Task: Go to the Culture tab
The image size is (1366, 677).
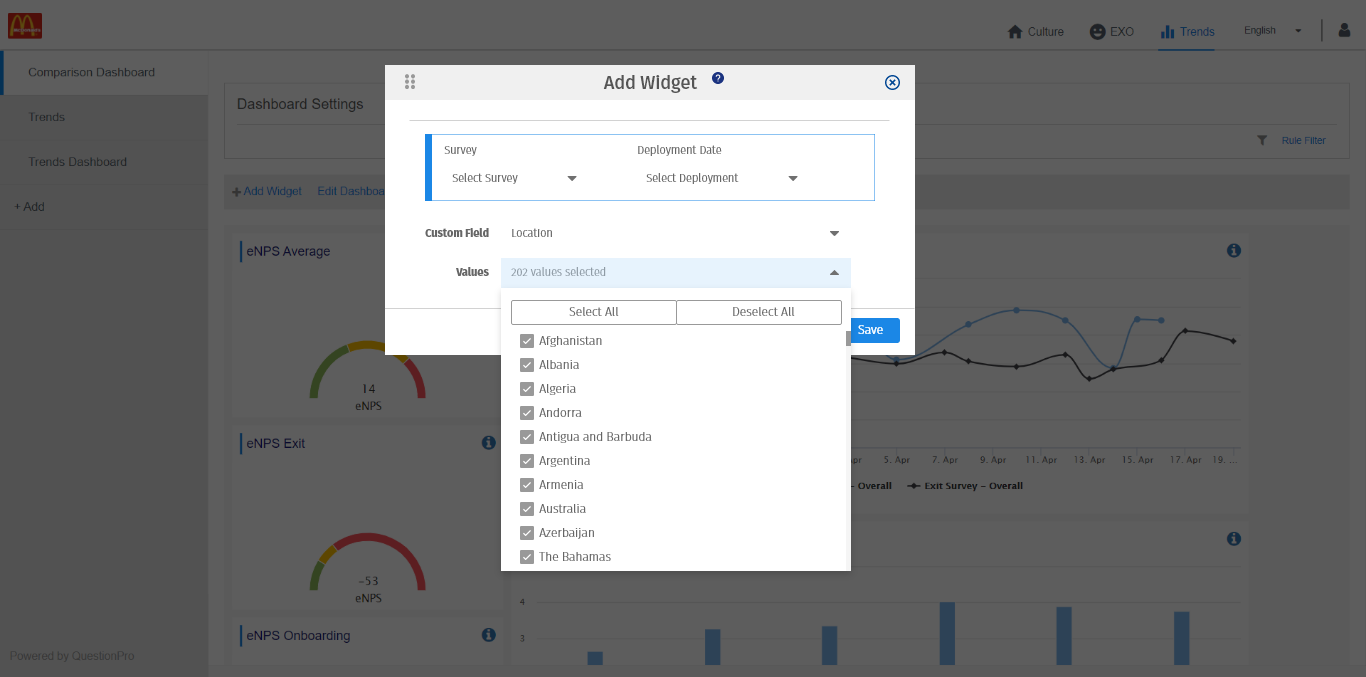Action: (1035, 32)
